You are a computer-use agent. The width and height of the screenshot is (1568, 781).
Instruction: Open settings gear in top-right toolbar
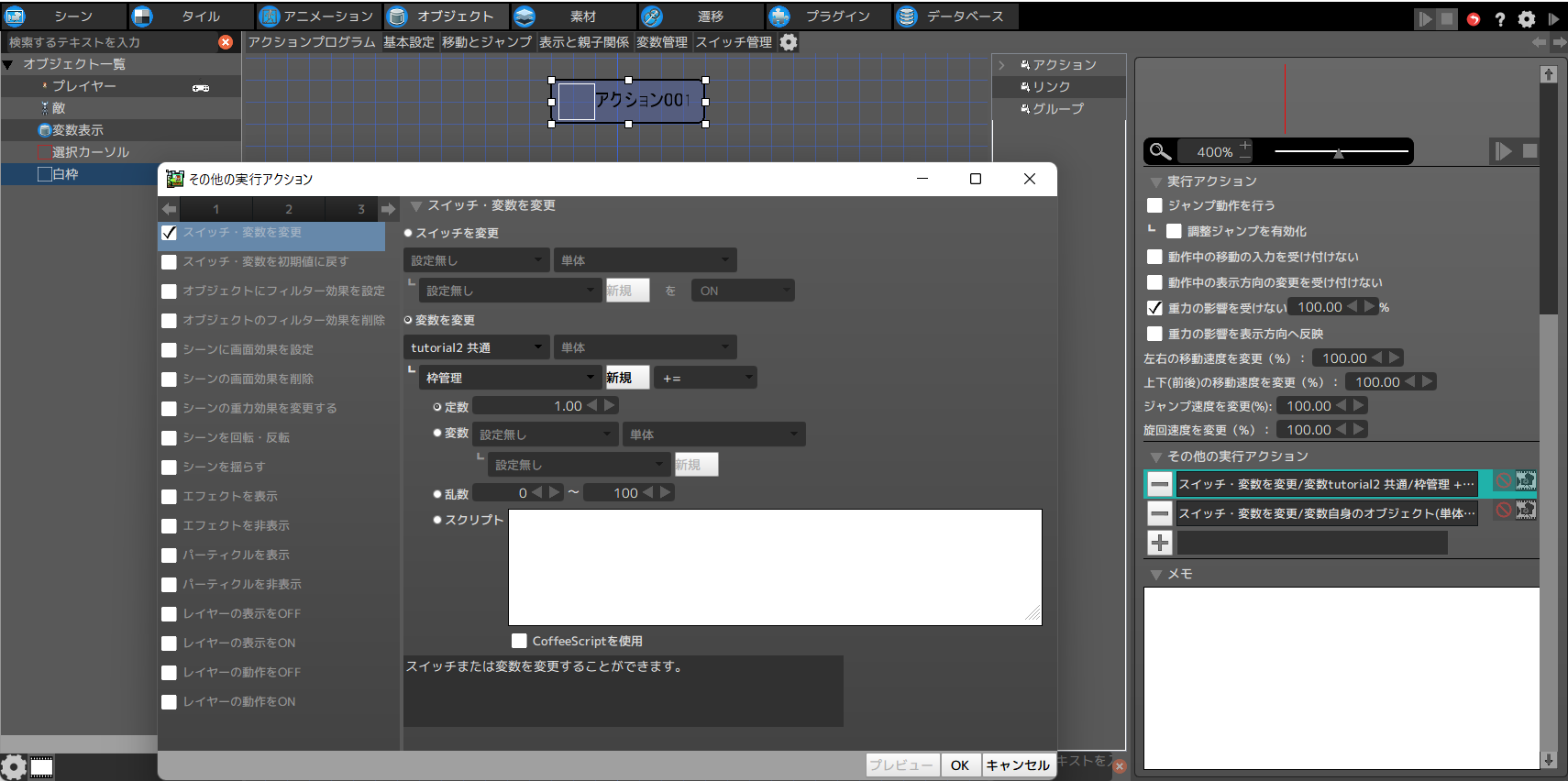click(1527, 19)
